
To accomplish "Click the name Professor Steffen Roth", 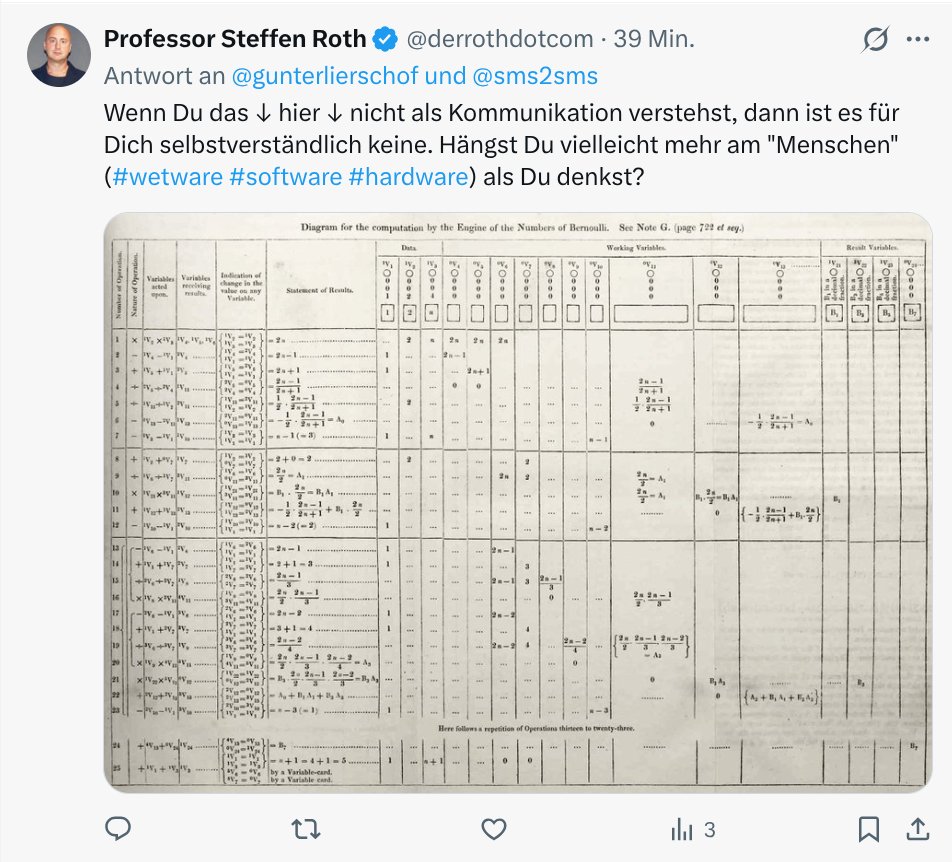I will [x=235, y=40].
